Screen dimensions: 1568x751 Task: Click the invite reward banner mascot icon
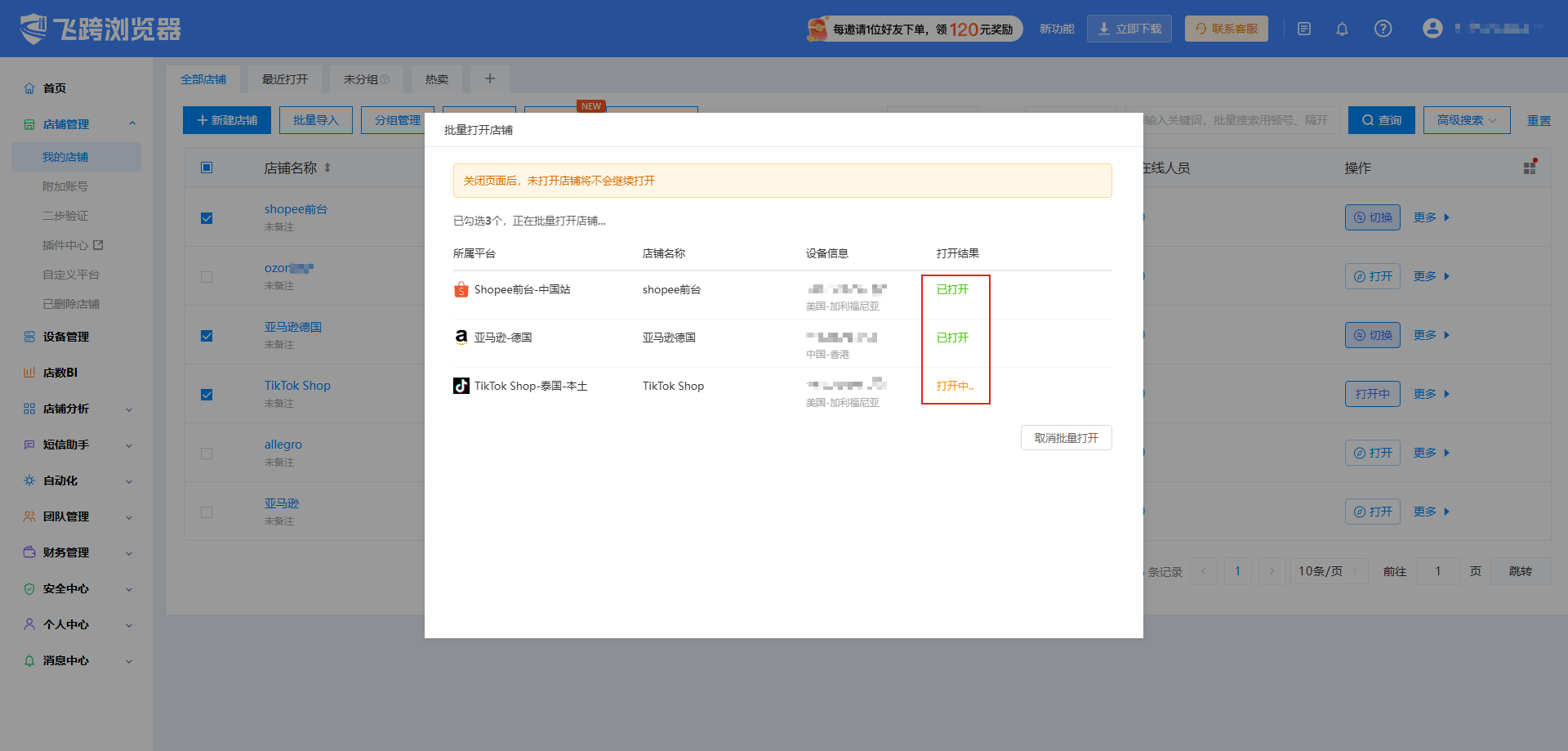click(817, 29)
